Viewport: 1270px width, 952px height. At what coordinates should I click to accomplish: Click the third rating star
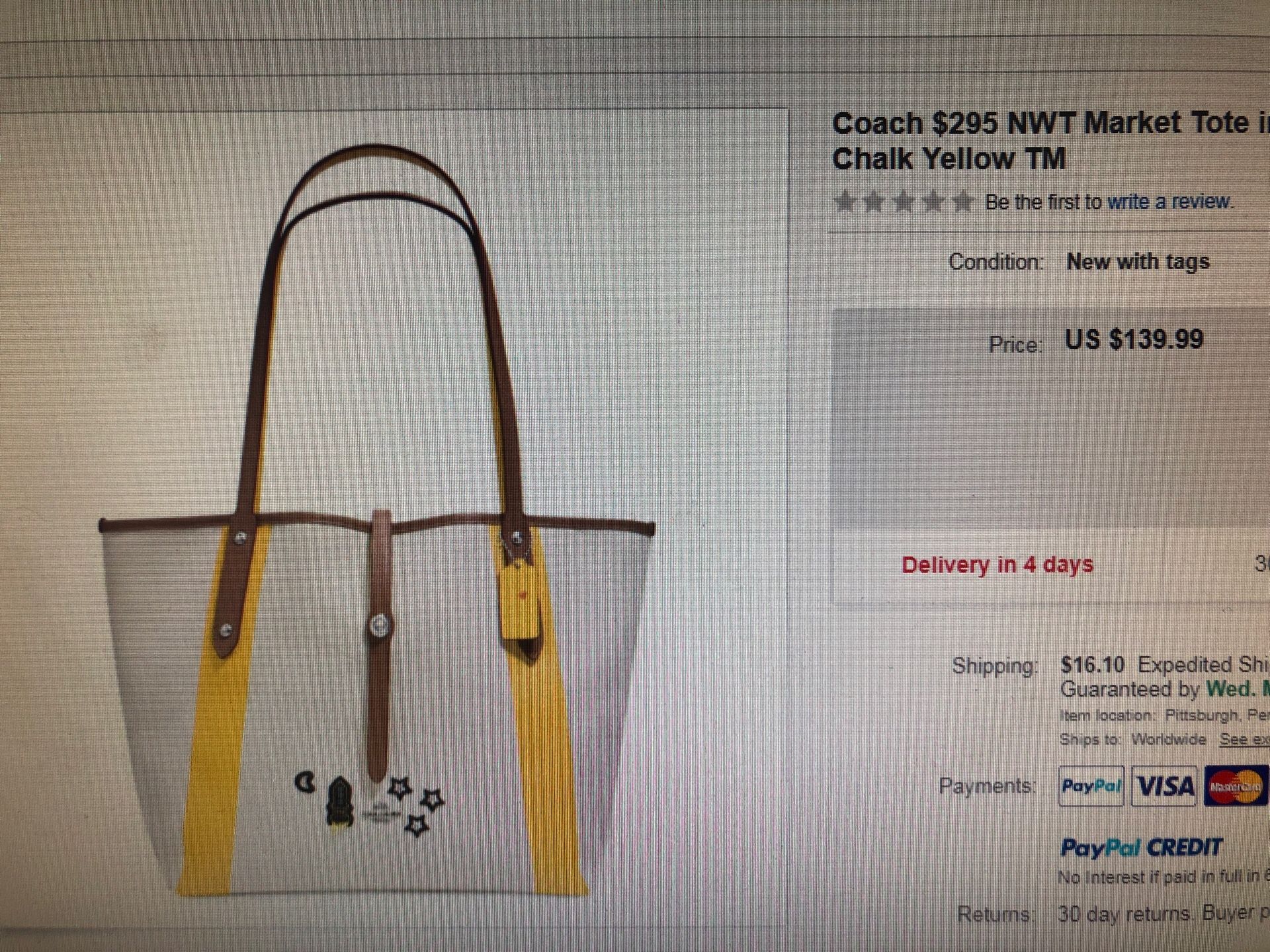(903, 201)
